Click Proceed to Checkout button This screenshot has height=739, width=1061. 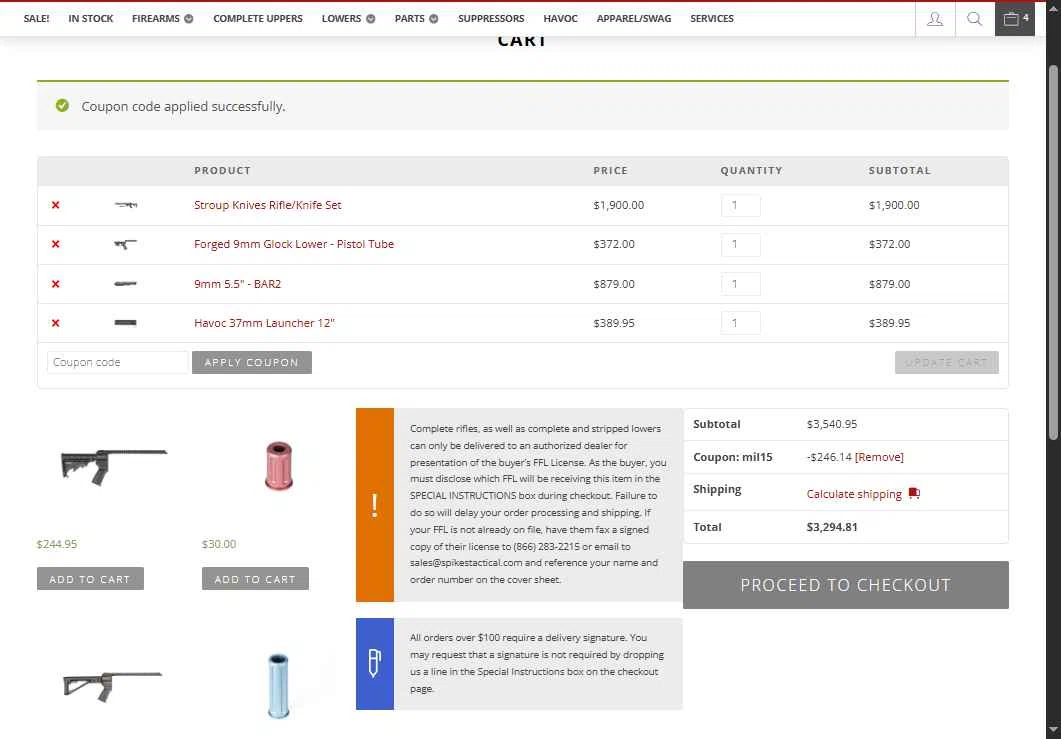tap(846, 585)
